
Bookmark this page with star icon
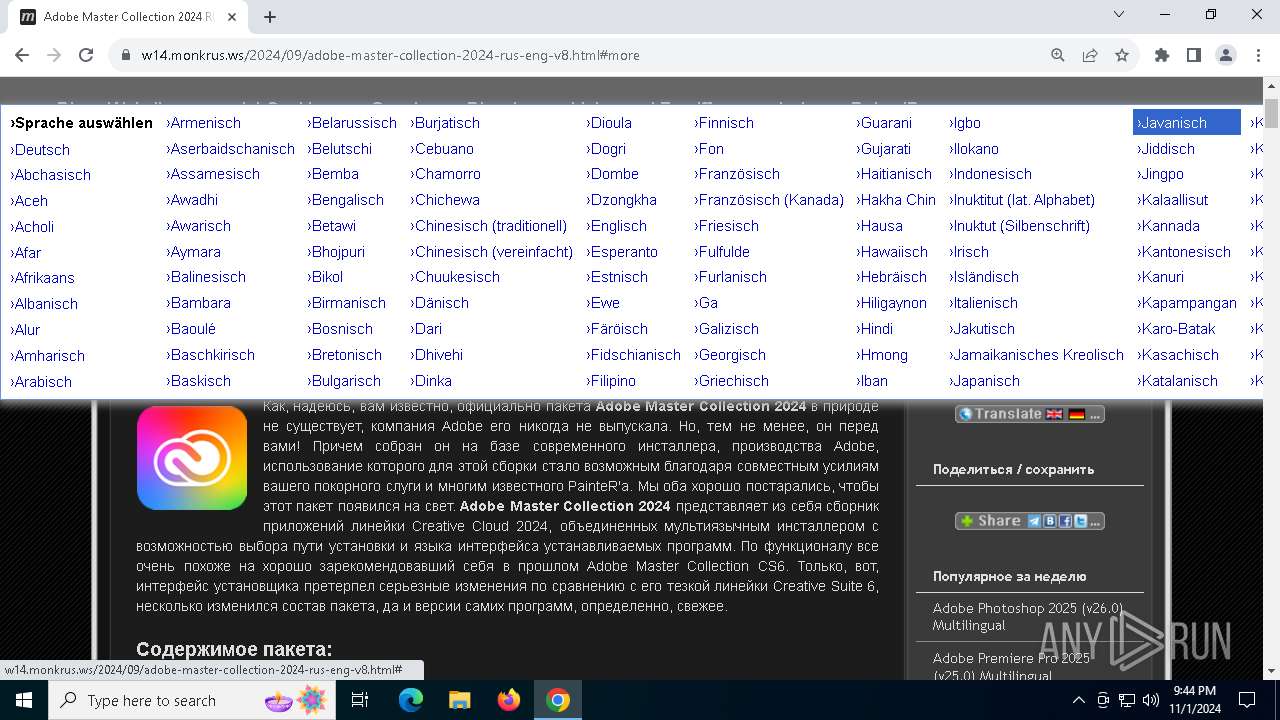(1122, 55)
